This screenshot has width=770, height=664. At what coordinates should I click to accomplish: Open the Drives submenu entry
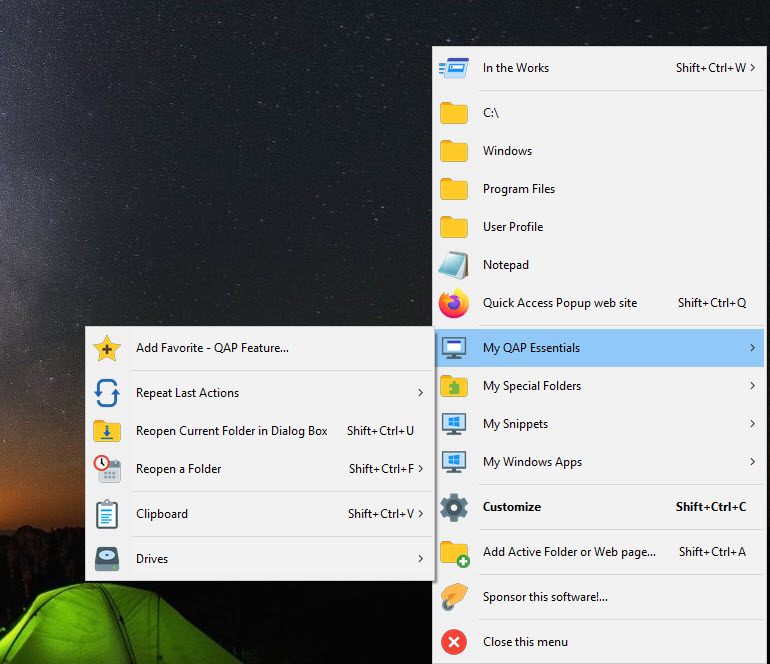[260, 559]
